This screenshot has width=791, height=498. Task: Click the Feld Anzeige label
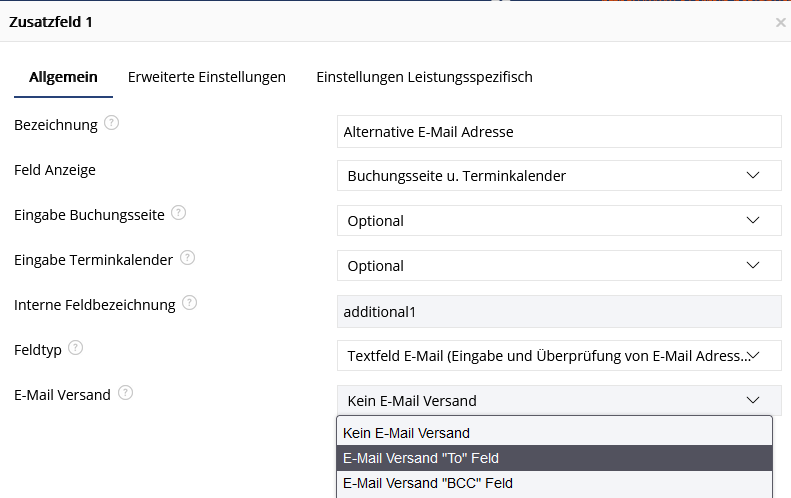coord(55,170)
